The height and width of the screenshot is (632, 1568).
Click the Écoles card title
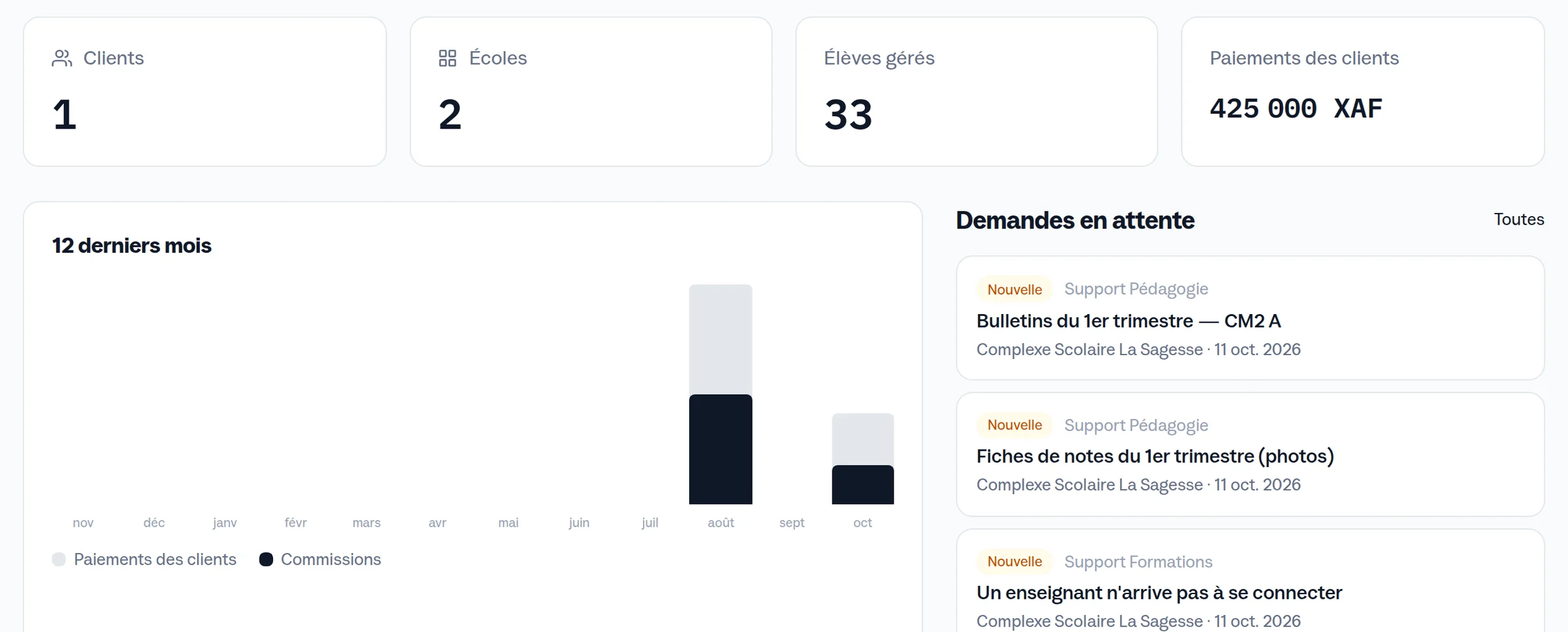498,58
